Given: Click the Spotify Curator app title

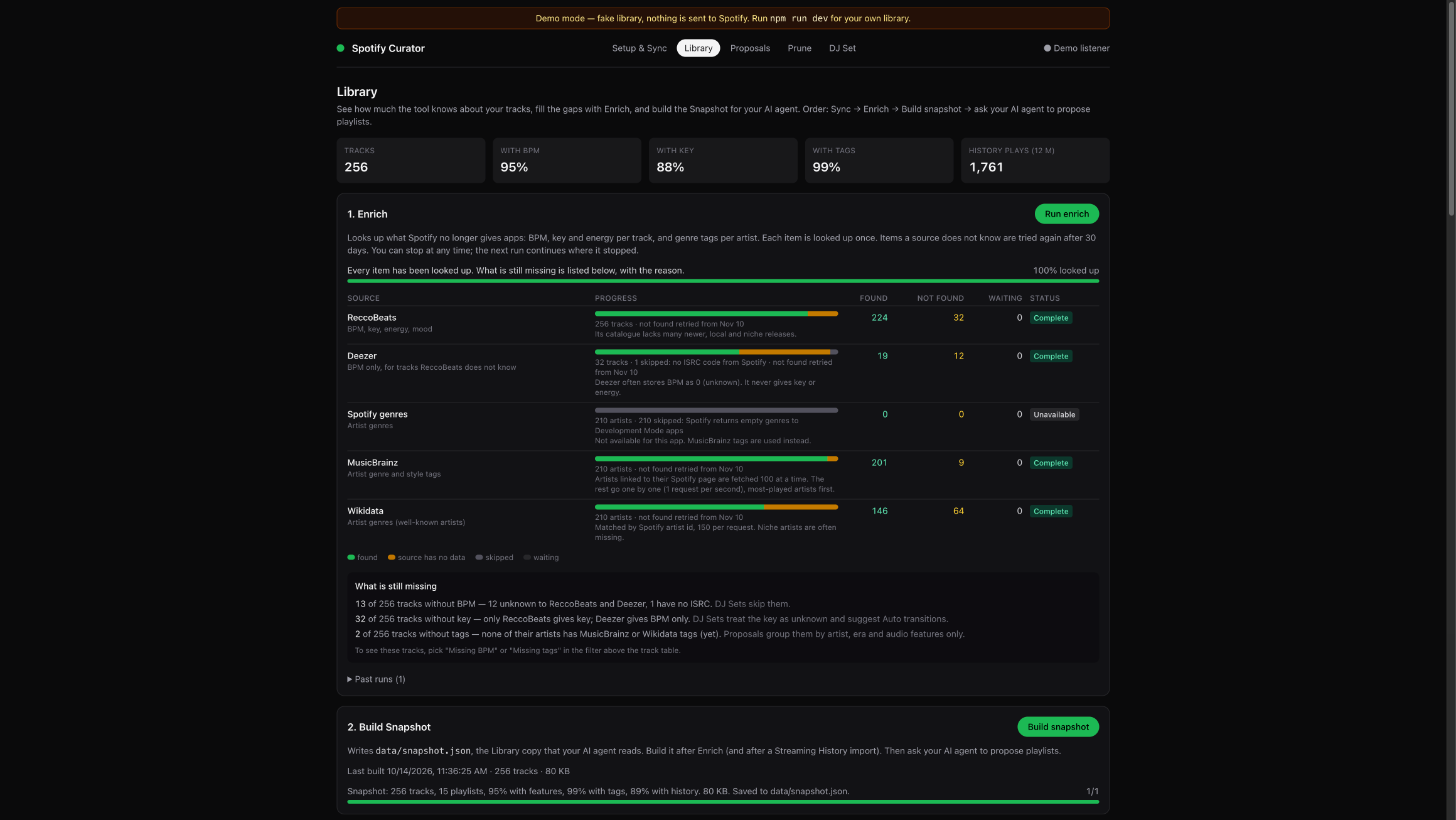Looking at the screenshot, I should coord(388,48).
